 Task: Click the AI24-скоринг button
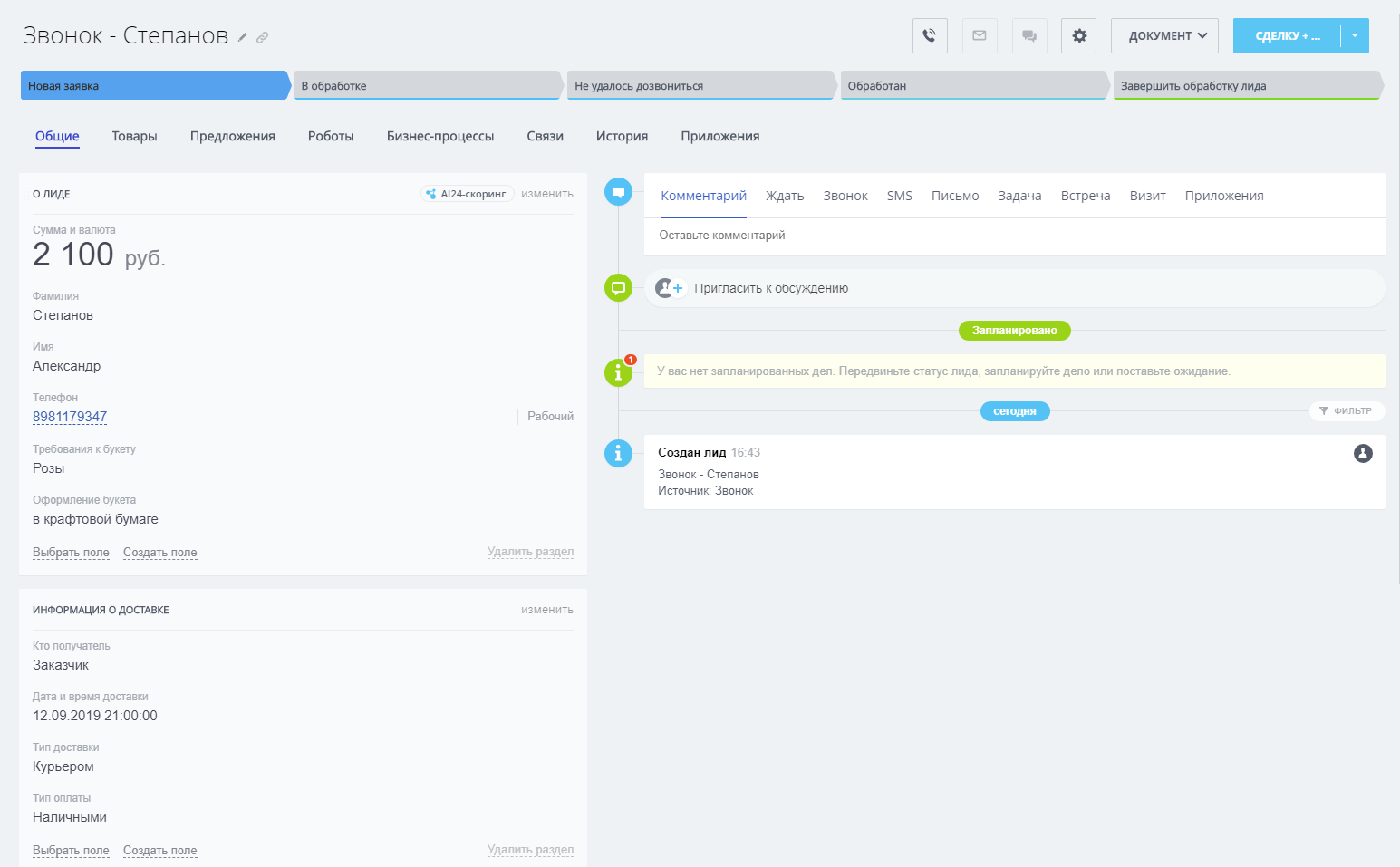tap(468, 194)
